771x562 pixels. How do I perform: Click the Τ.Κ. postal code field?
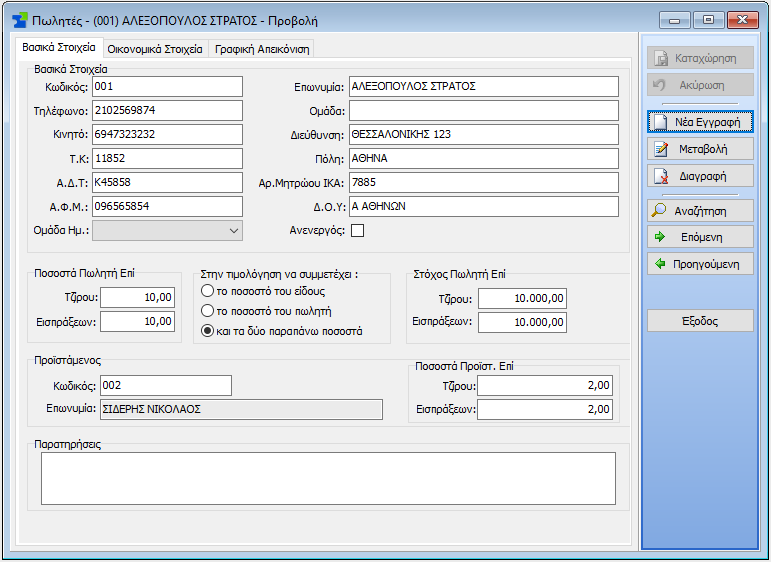coord(168,158)
